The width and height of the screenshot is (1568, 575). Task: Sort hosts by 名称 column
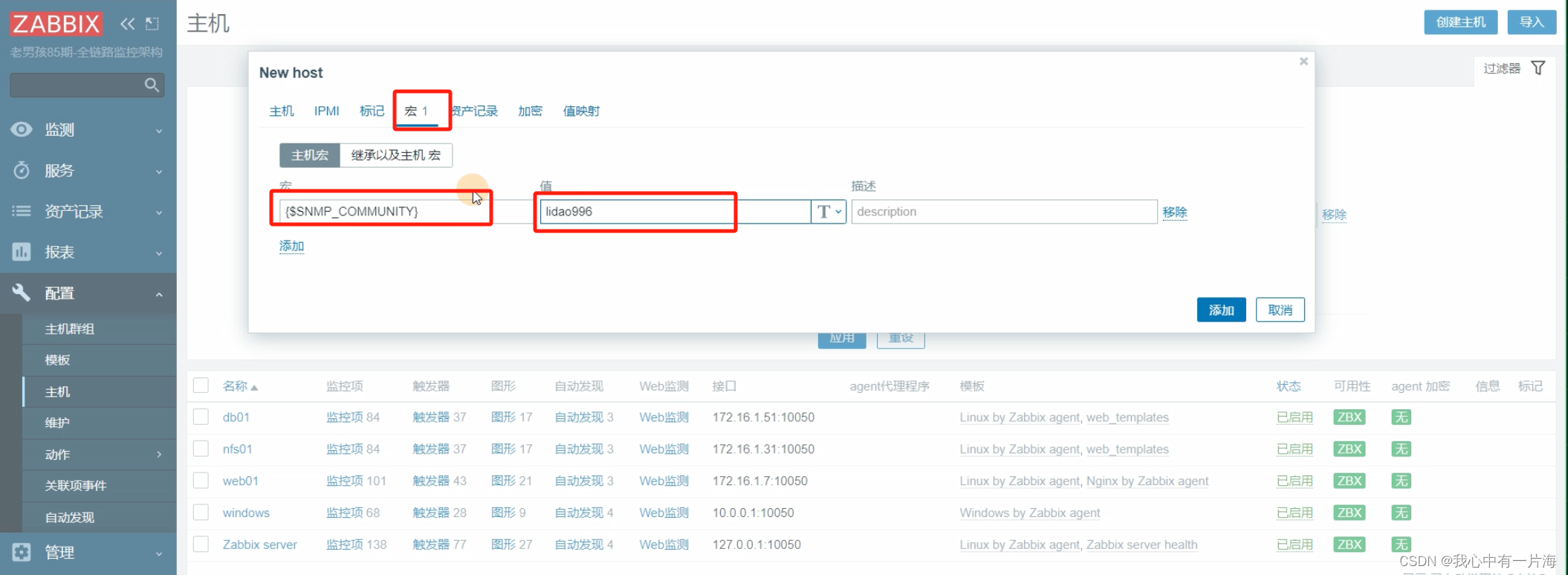240,386
